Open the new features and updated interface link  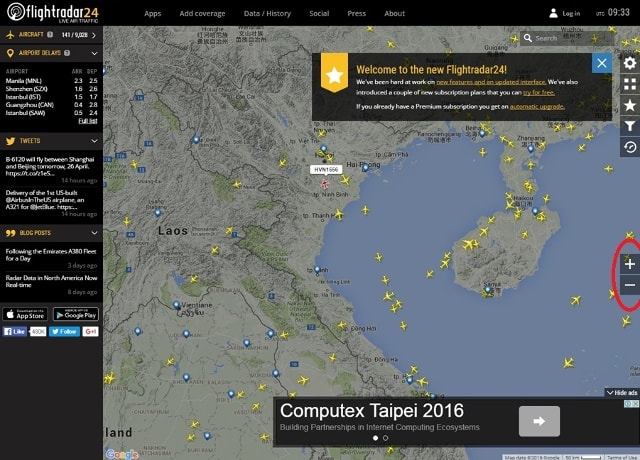pyautogui.click(x=491, y=82)
